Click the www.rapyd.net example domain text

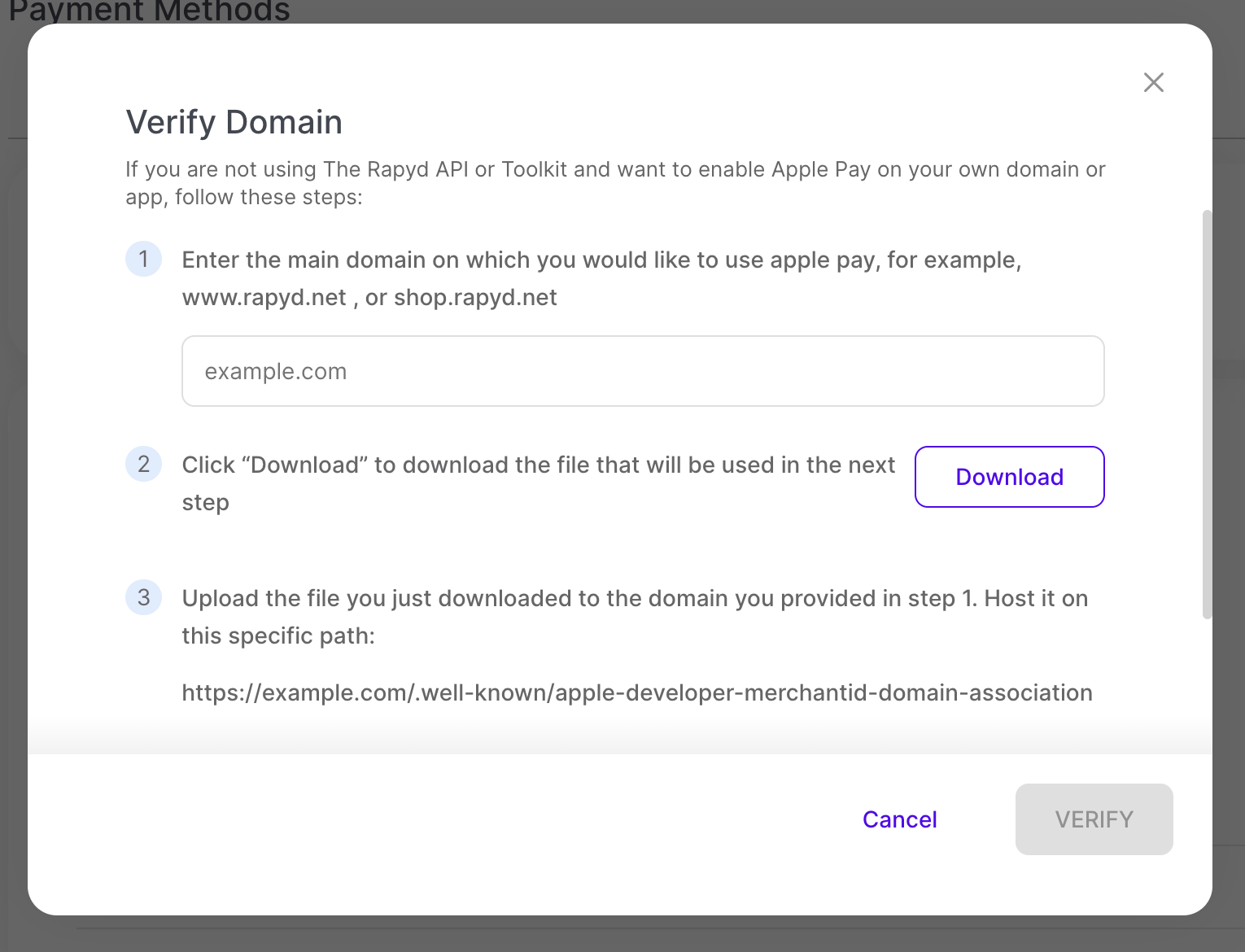(263, 297)
